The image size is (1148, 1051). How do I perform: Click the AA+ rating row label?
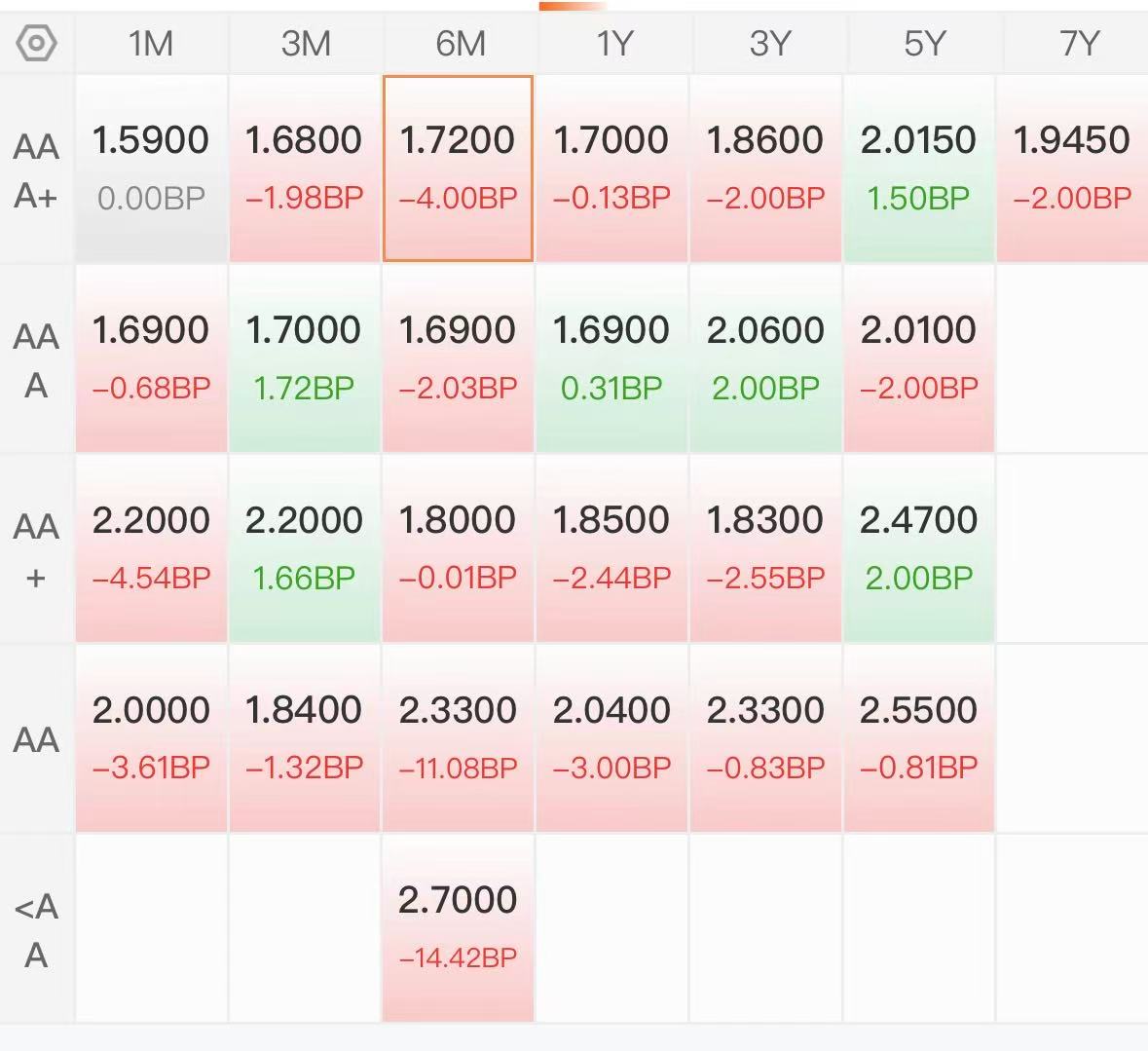click(x=36, y=550)
